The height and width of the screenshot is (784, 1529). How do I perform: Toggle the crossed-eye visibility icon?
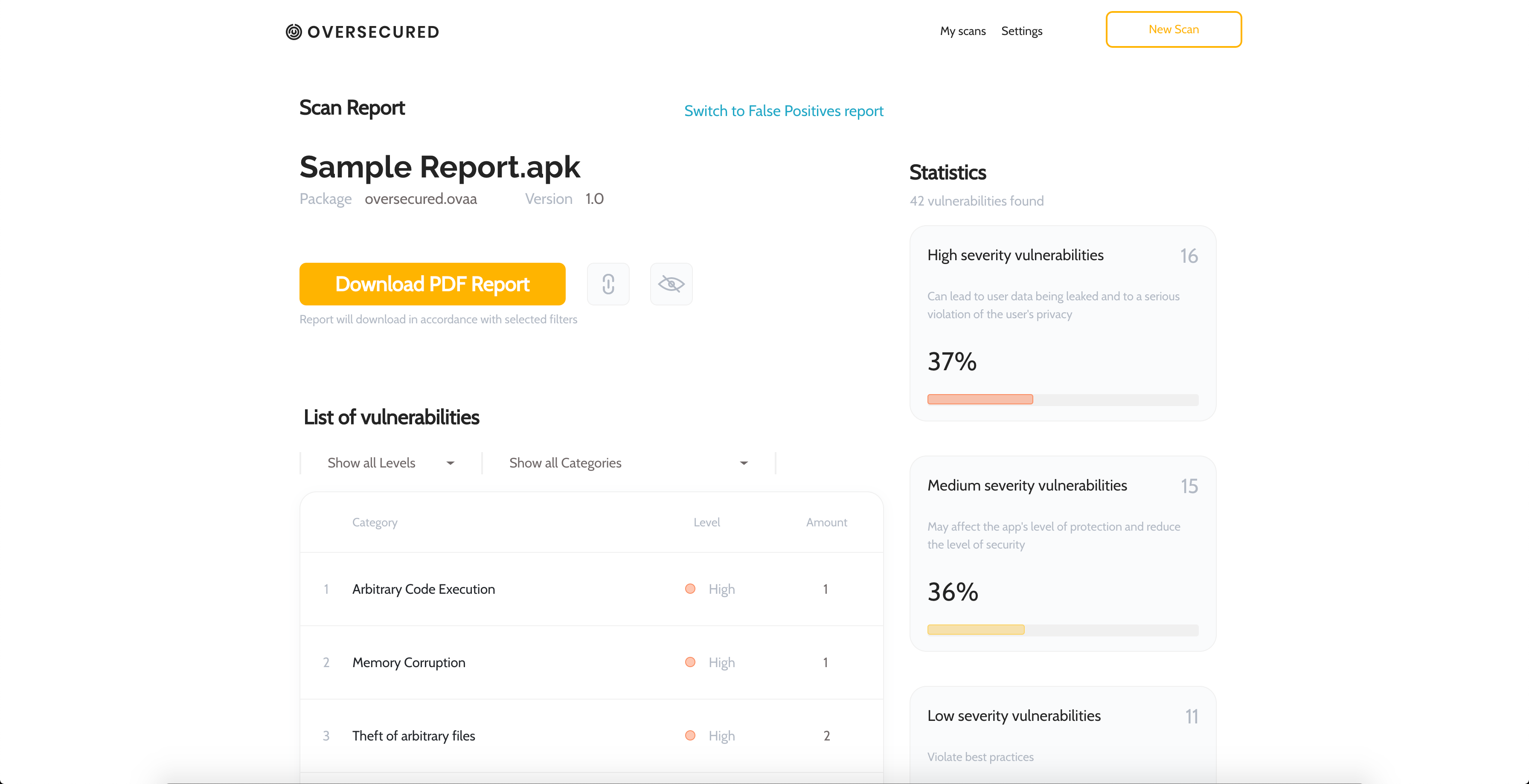pyautogui.click(x=671, y=284)
